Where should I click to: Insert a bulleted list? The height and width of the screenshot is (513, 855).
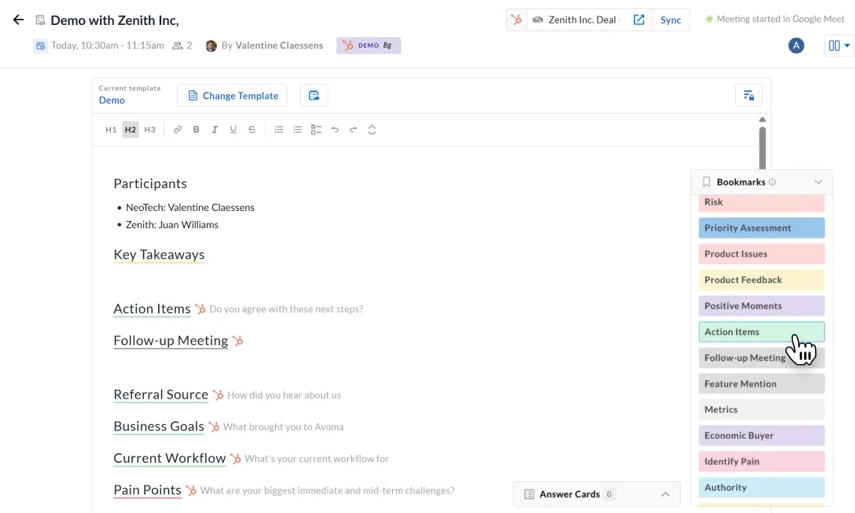click(297, 129)
